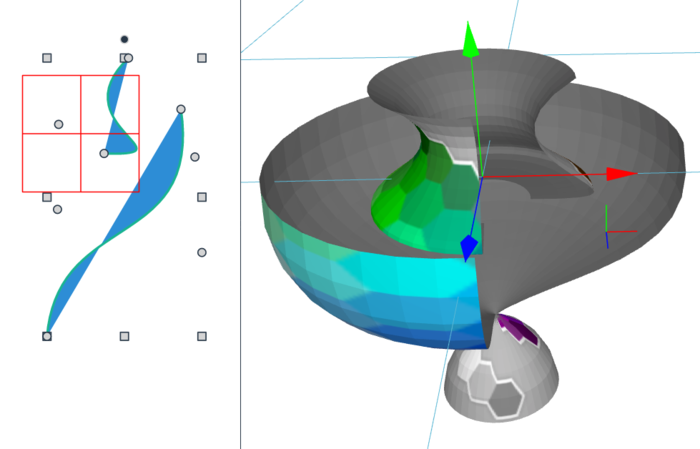This screenshot has width=700, height=449.
Task: Select control point at the small curve's lower end
Action: tap(104, 154)
